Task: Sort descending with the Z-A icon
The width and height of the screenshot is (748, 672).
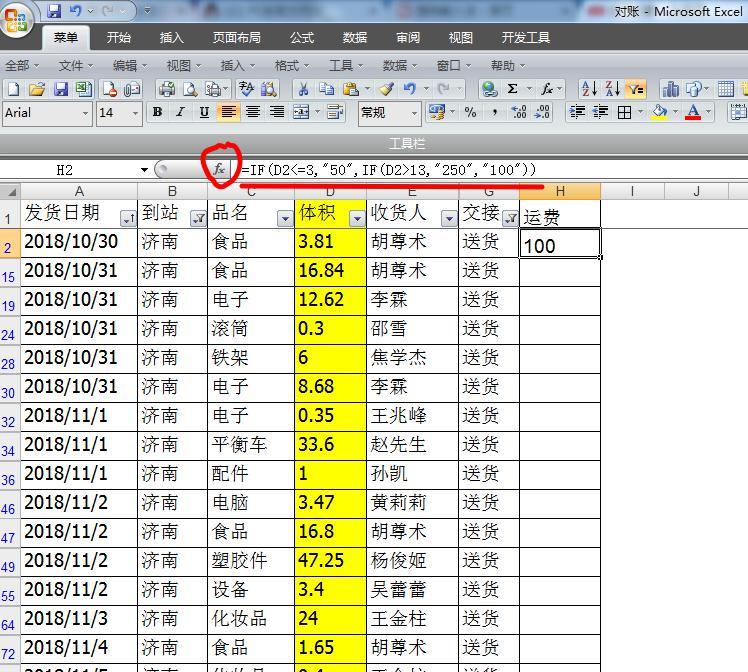Action: (x=613, y=89)
